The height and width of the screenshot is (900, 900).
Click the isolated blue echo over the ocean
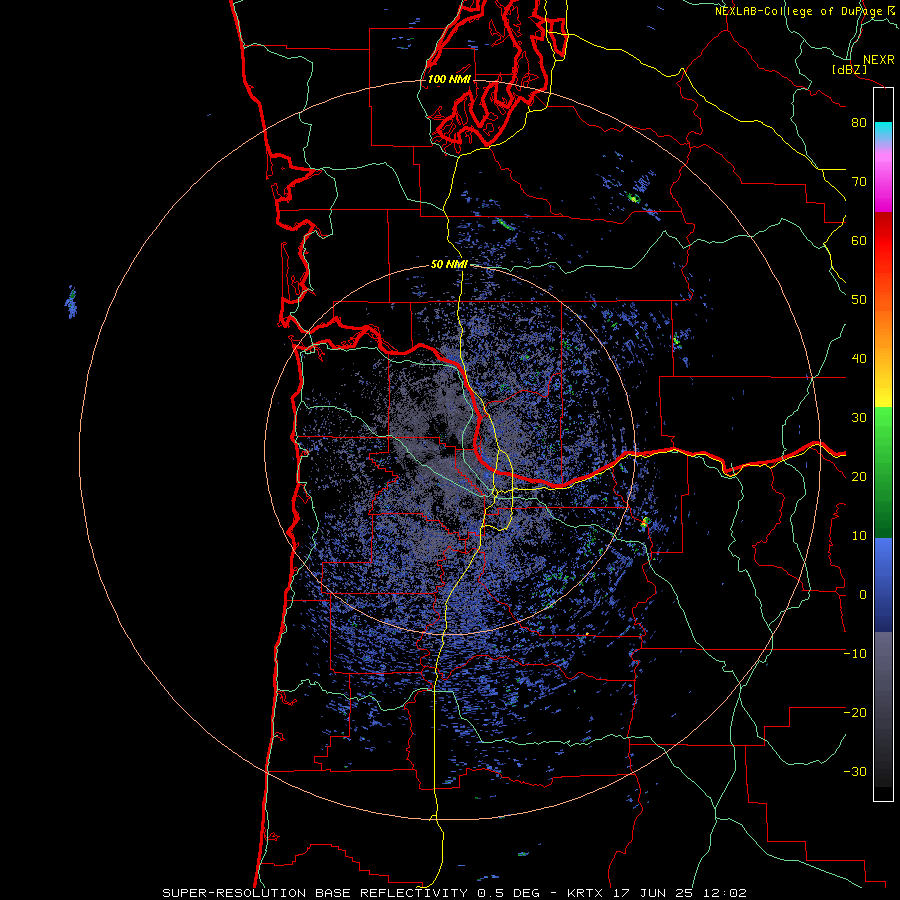[71, 302]
